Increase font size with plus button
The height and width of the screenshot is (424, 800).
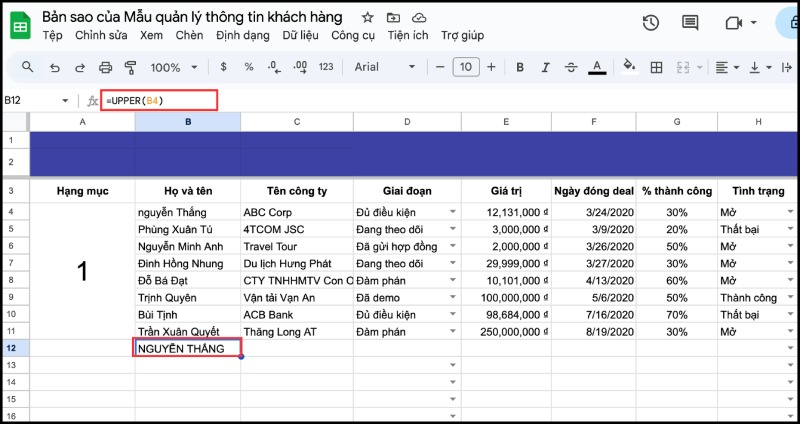(x=491, y=67)
